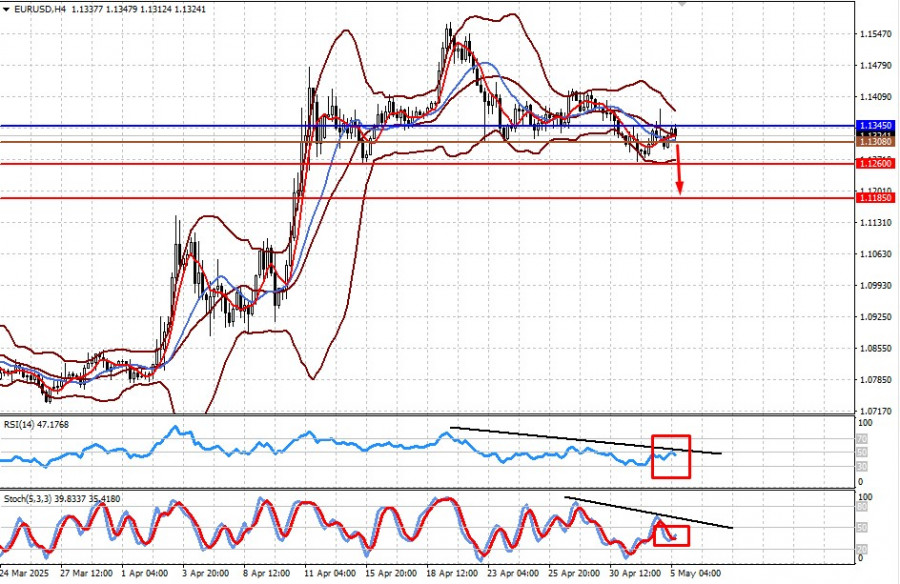The image size is (900, 584).
Task: Click the red 1.11850 price label
Action: pyautogui.click(x=875, y=199)
